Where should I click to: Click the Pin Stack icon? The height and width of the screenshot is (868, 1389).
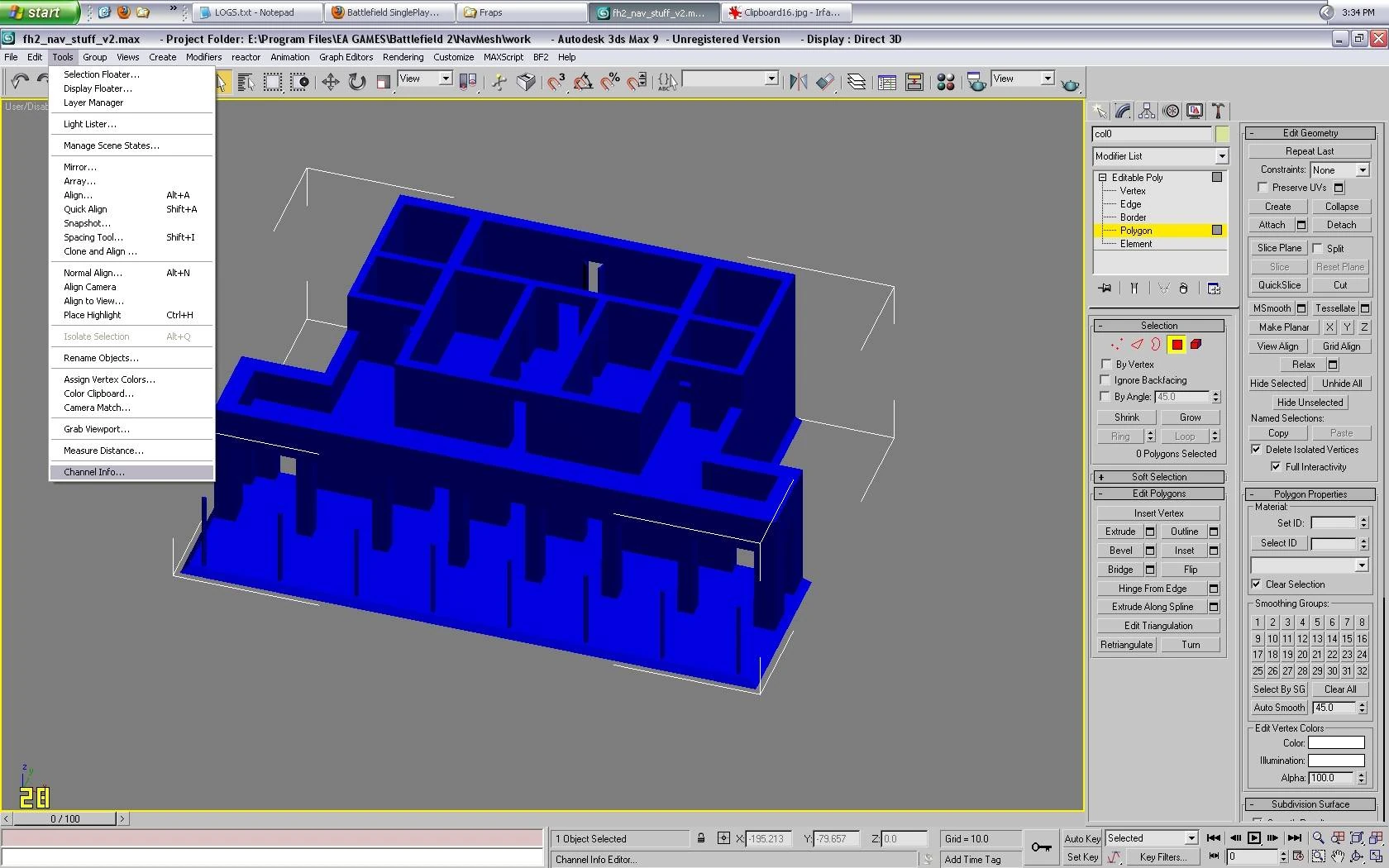(x=1105, y=289)
